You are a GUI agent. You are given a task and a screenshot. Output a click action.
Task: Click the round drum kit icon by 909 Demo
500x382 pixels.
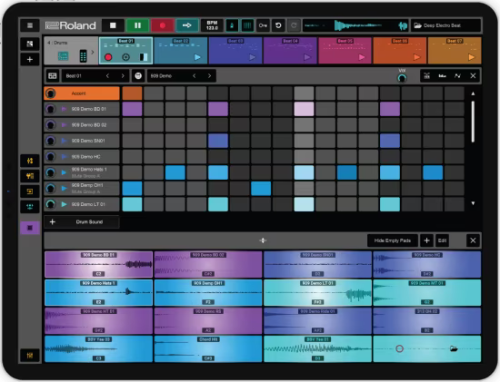click(138, 76)
